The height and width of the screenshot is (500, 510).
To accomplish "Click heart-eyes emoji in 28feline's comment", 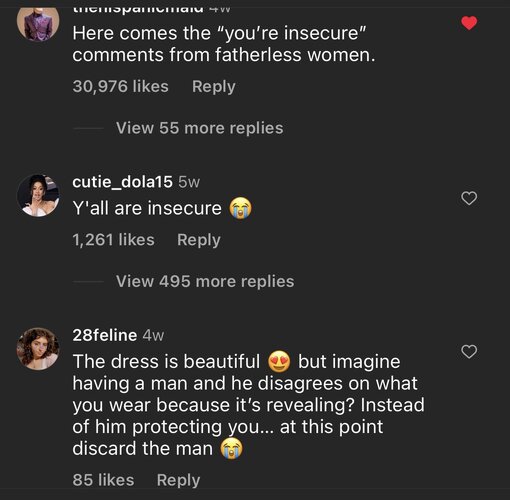I will [x=279, y=361].
